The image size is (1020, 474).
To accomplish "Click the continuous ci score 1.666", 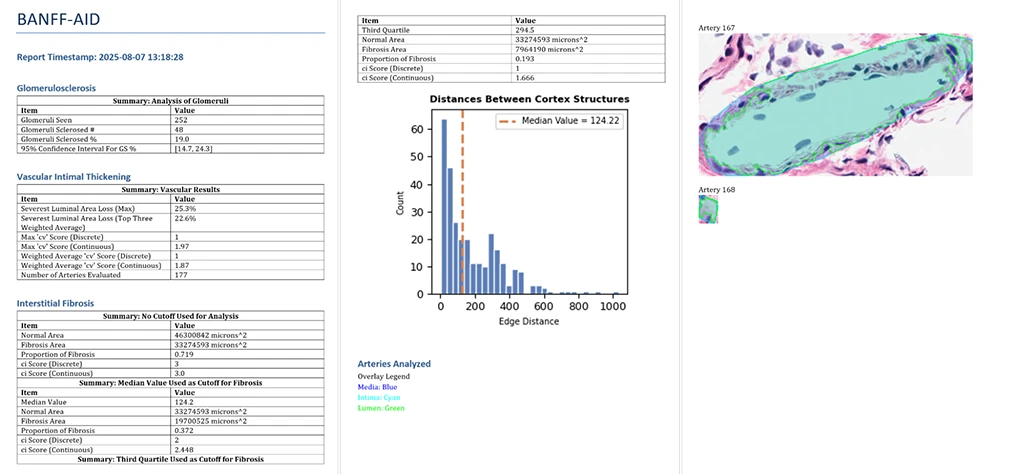I will point(524,77).
